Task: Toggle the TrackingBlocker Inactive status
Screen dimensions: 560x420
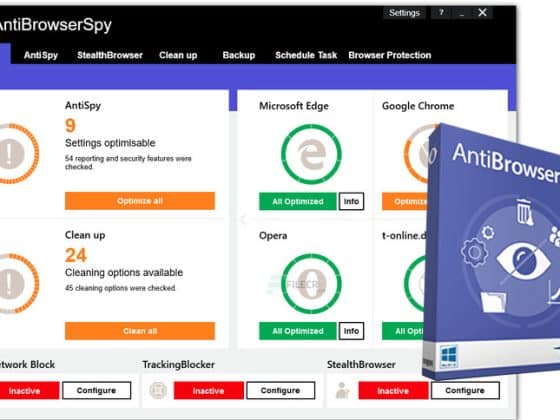Action: 209,391
